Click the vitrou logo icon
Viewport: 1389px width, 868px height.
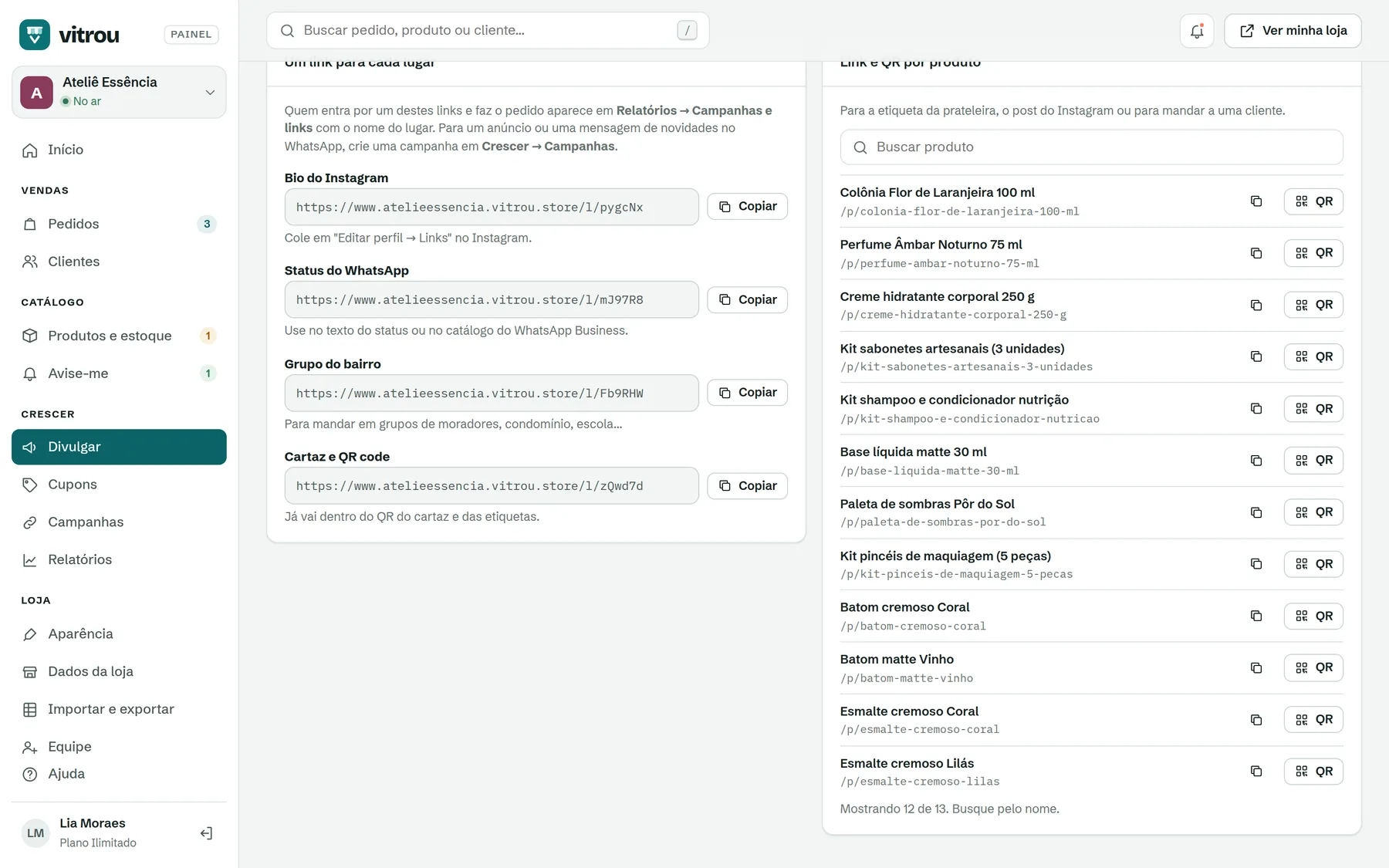click(x=35, y=35)
